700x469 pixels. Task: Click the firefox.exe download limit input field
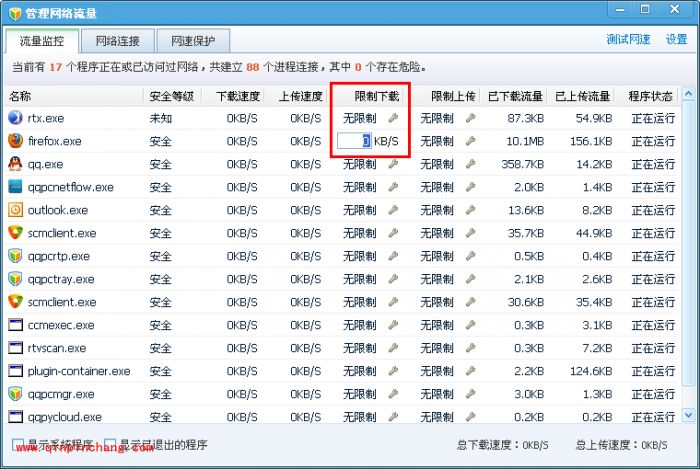tap(354, 141)
